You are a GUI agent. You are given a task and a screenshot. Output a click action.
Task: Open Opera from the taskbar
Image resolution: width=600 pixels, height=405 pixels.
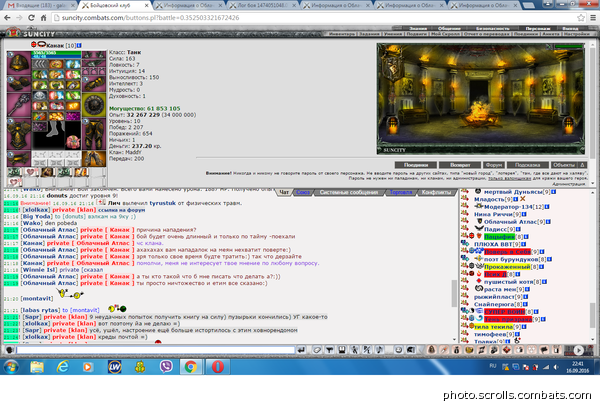click(218, 366)
